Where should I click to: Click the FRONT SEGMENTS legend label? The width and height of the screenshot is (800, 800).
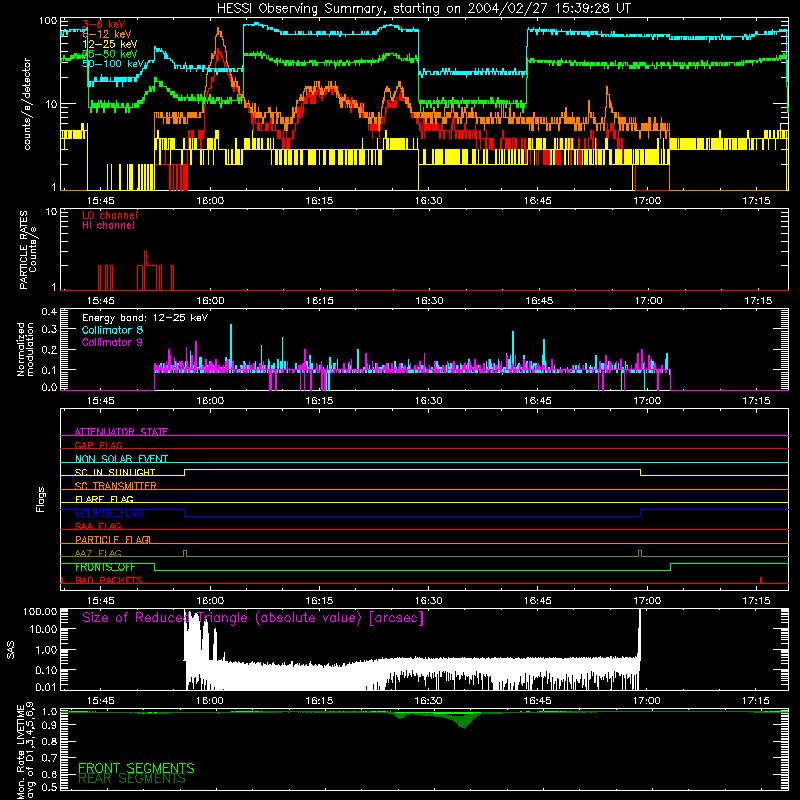tap(136, 768)
